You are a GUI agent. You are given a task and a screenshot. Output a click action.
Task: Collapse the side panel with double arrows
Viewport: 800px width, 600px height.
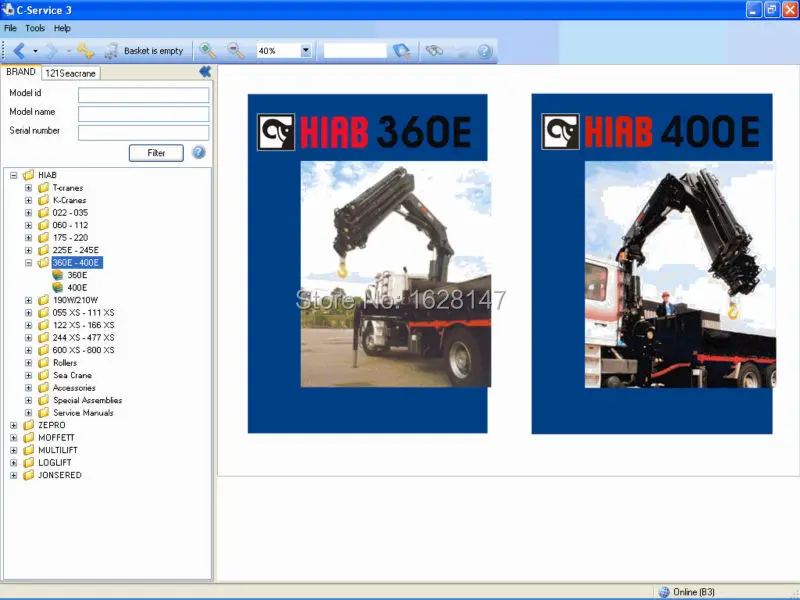click(x=205, y=72)
